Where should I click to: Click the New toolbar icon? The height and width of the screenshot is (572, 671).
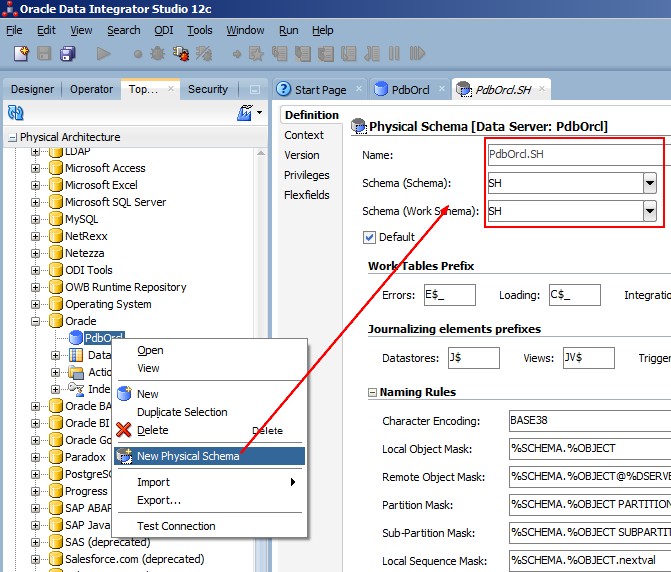point(19,53)
